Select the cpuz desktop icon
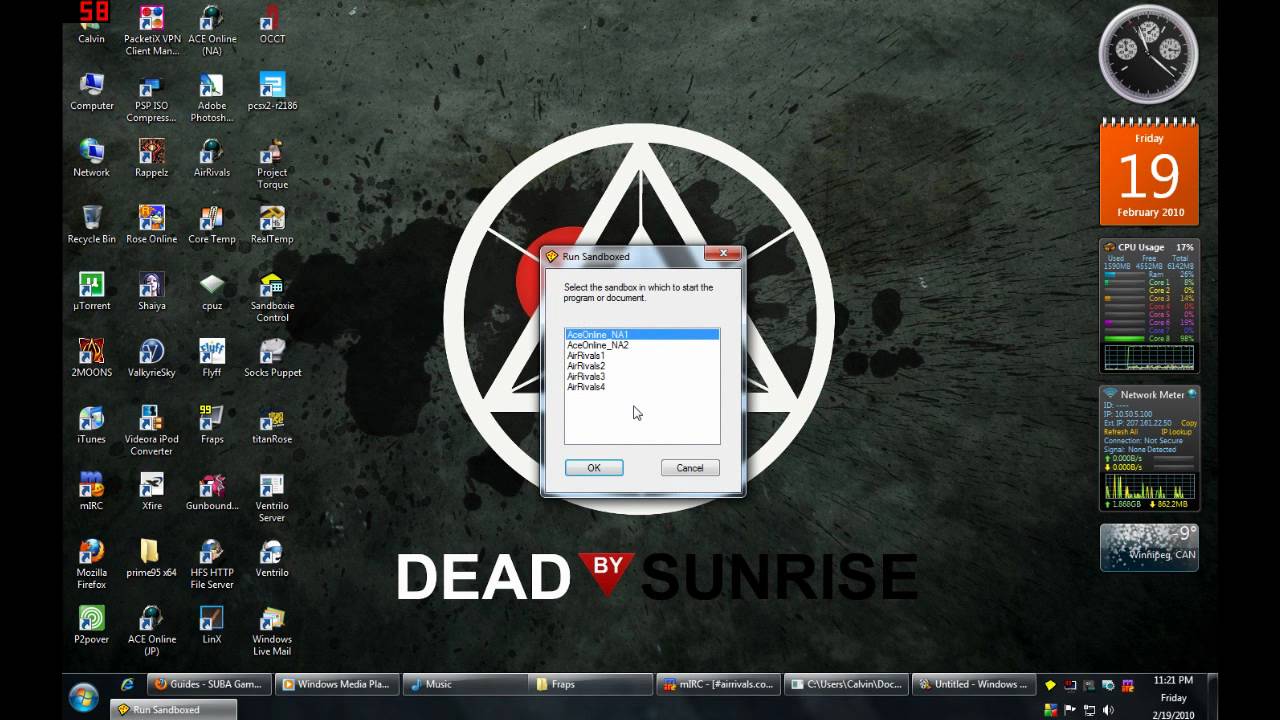Viewport: 1280px width, 720px height. click(x=212, y=291)
